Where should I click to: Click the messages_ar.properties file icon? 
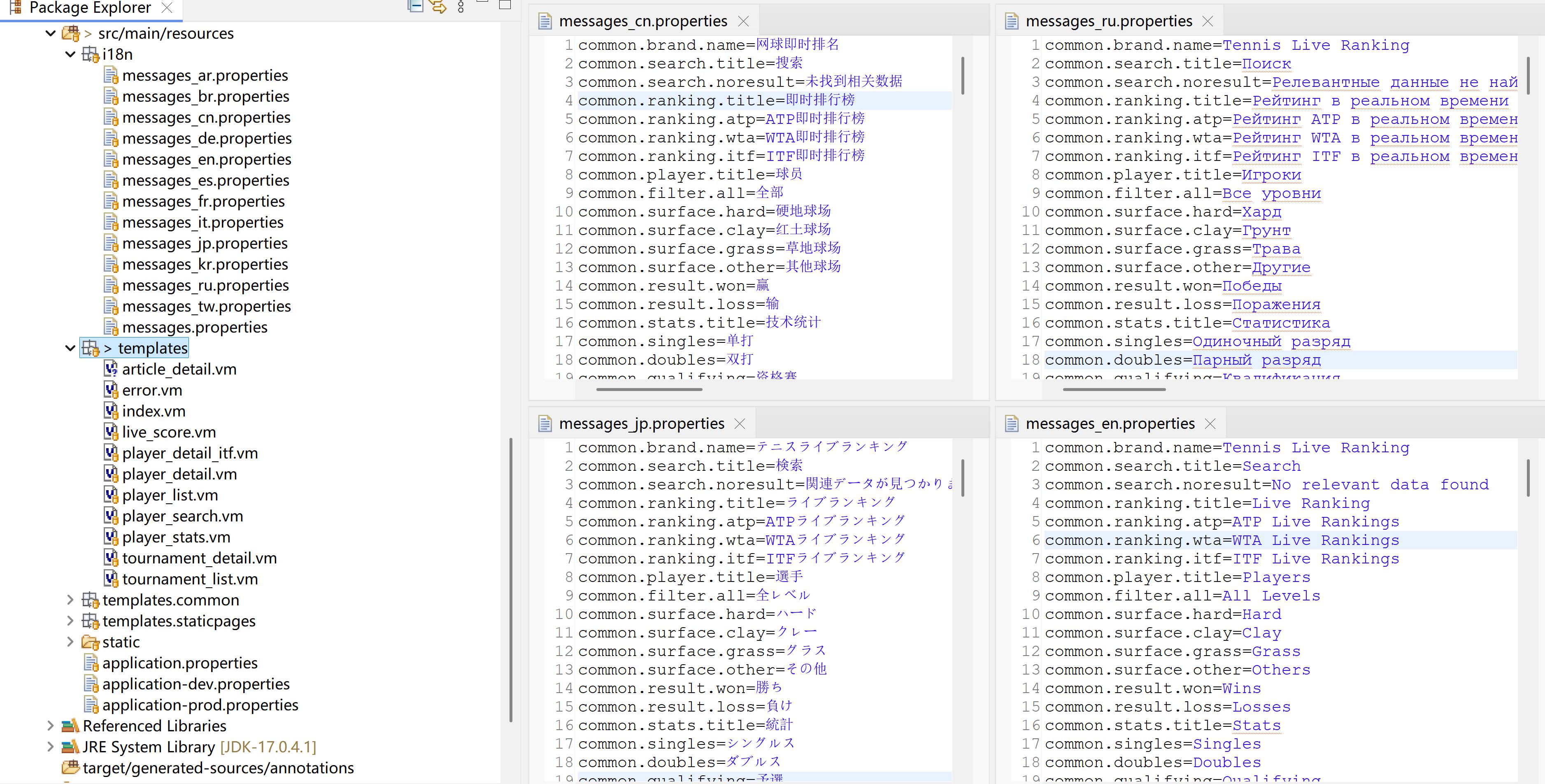coord(111,76)
